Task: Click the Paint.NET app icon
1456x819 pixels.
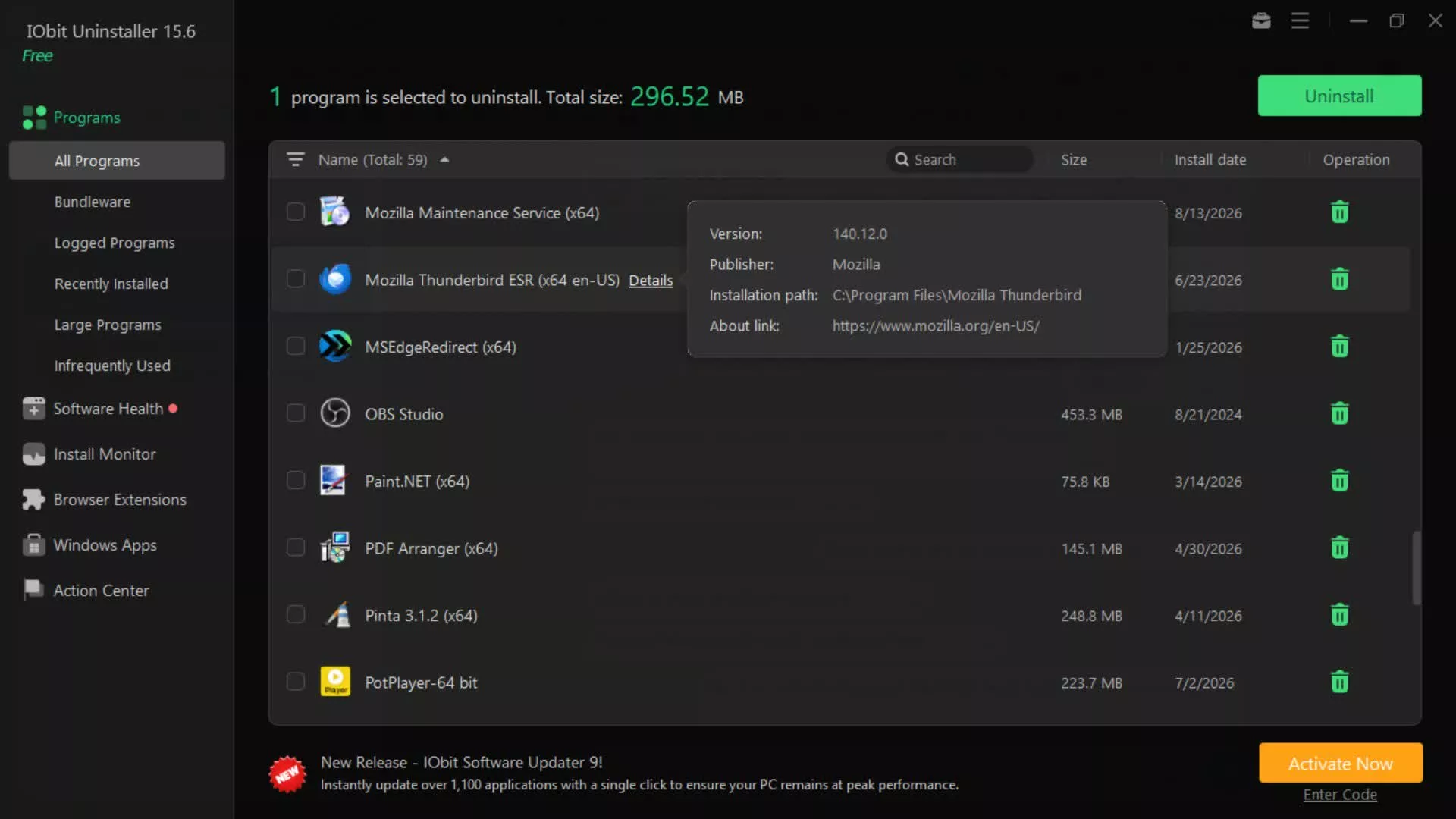Action: point(333,480)
